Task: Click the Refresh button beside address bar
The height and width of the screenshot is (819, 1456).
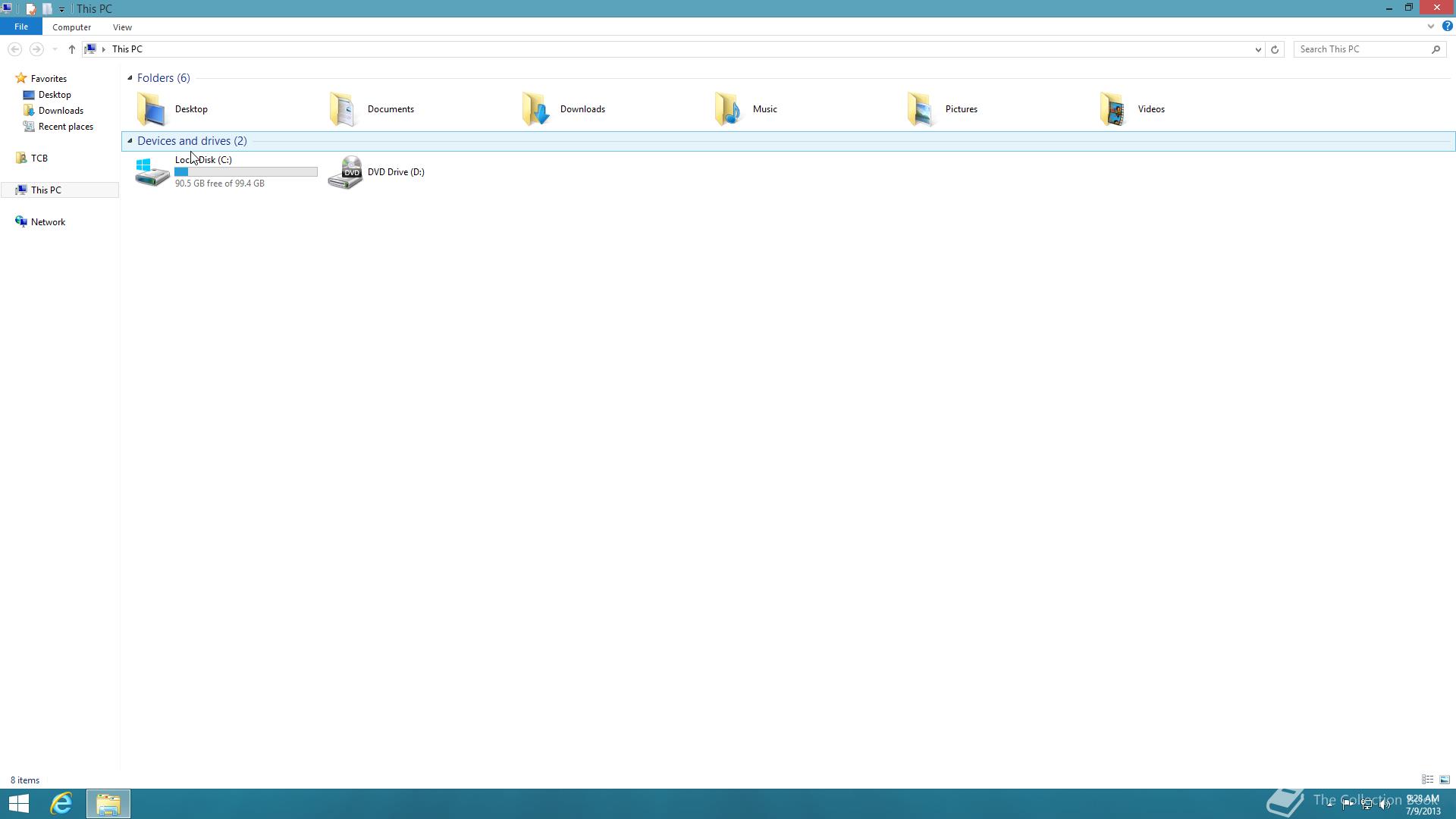Action: (x=1275, y=49)
